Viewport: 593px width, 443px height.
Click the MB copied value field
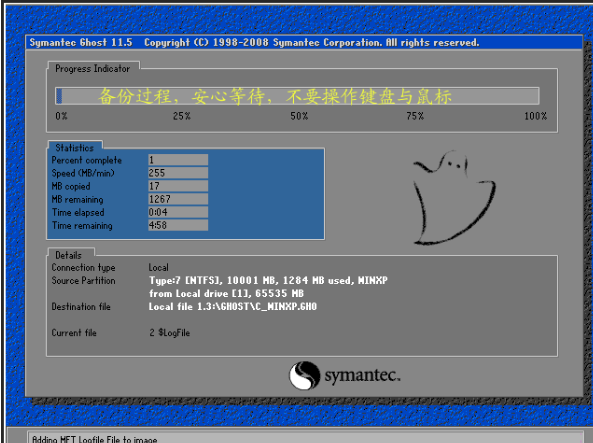(x=178, y=186)
